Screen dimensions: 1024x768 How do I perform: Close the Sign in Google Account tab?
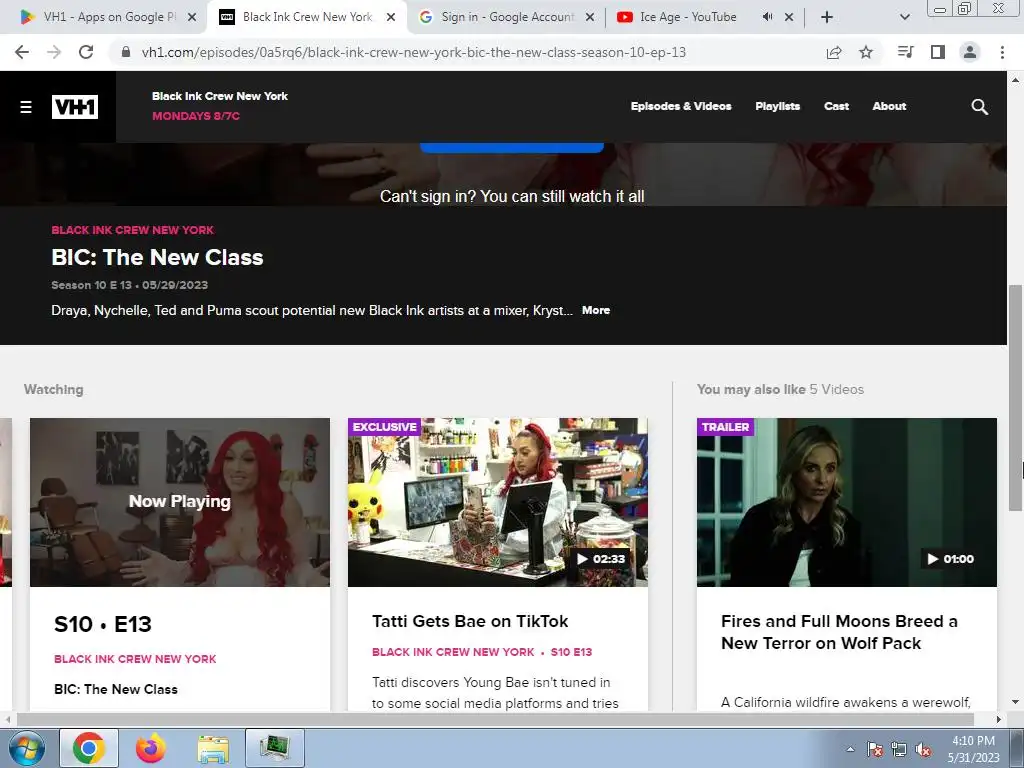click(x=590, y=17)
